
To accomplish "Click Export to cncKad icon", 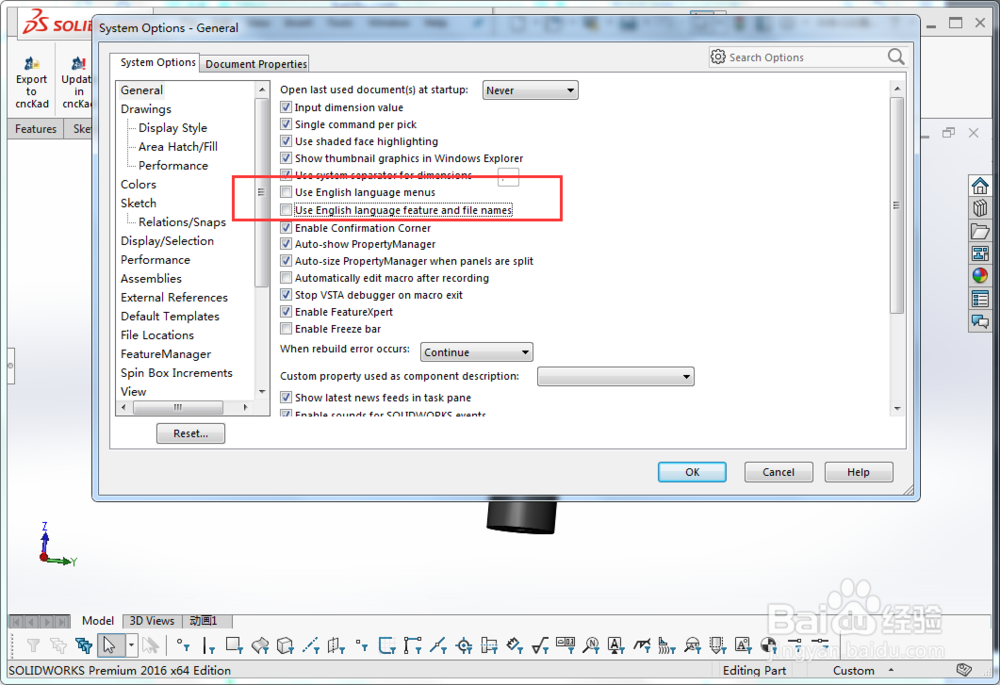I will [x=31, y=82].
